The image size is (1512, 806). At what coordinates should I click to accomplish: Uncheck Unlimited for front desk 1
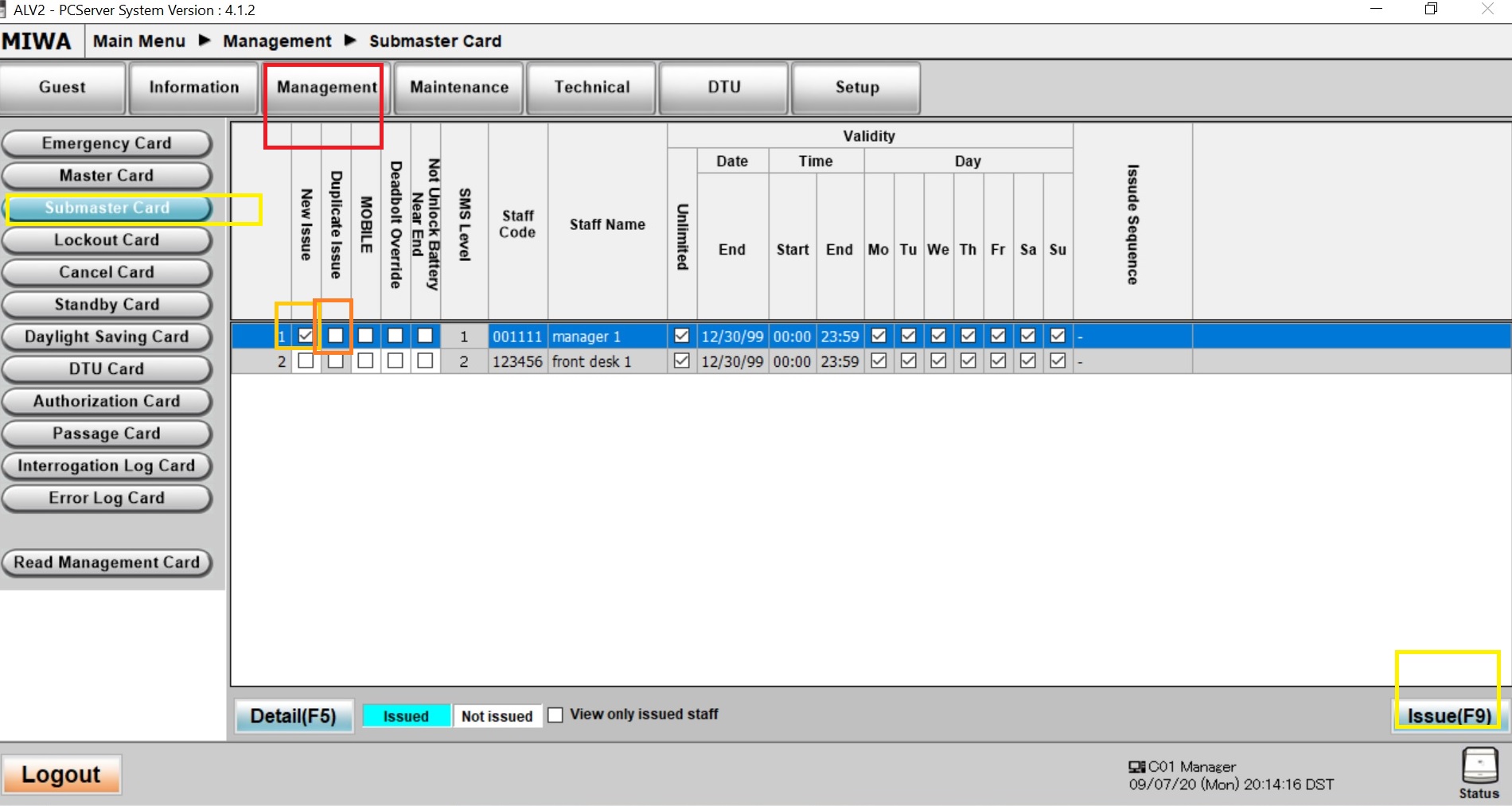coord(681,361)
